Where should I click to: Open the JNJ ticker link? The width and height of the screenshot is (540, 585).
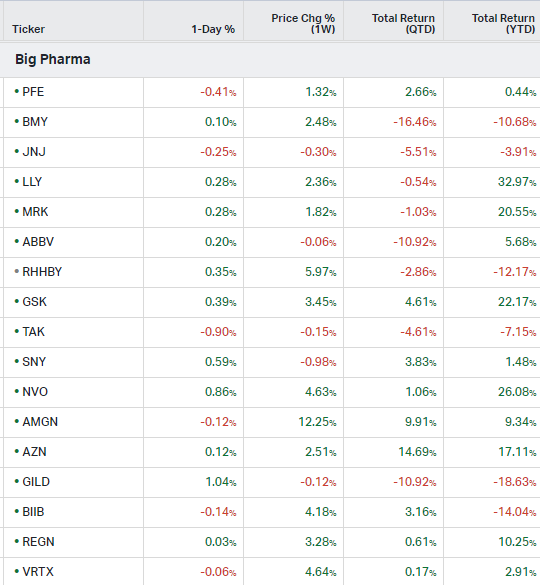pyautogui.click(x=34, y=152)
